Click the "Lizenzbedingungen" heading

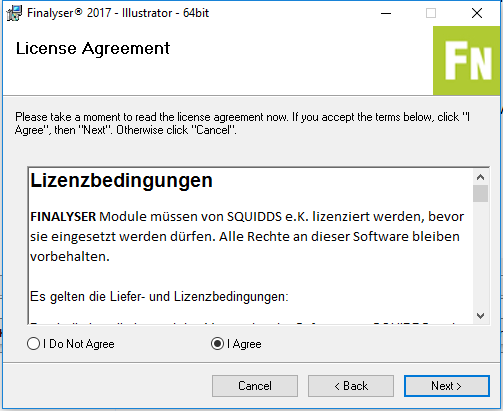click(x=121, y=181)
